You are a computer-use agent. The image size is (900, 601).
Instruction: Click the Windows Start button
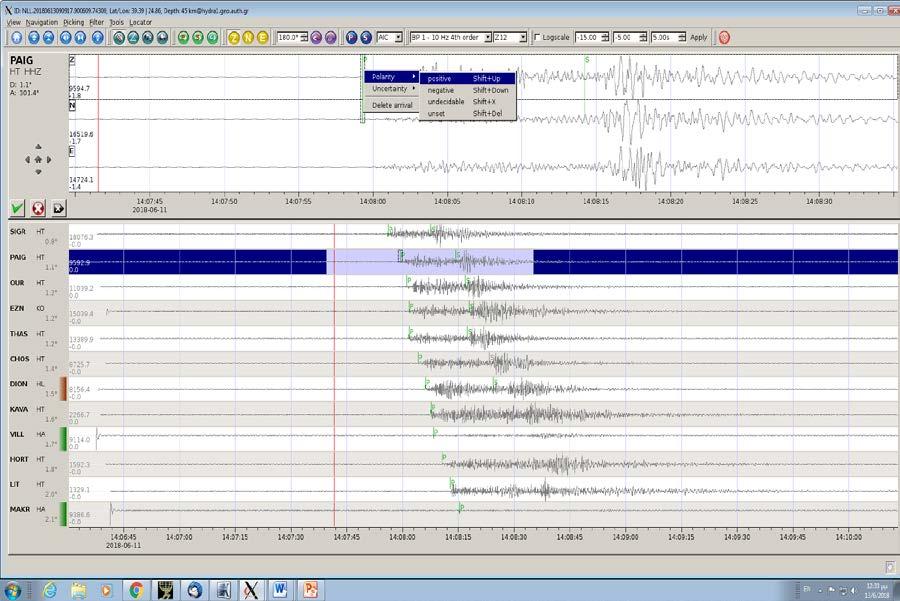point(11,590)
